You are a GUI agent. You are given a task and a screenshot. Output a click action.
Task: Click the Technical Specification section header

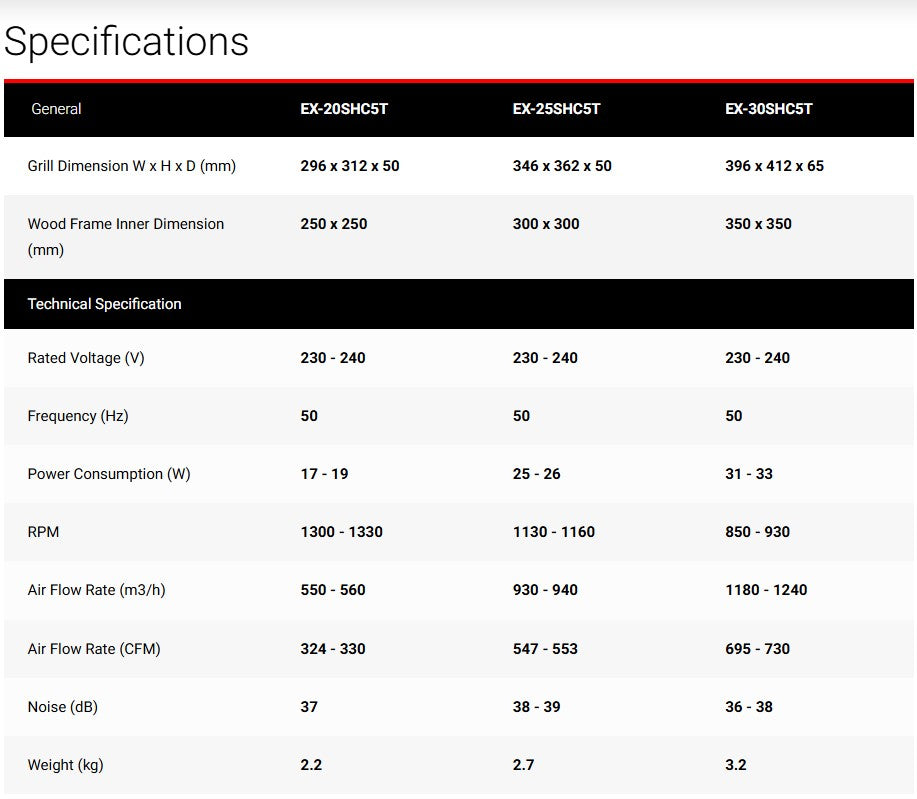pos(104,304)
